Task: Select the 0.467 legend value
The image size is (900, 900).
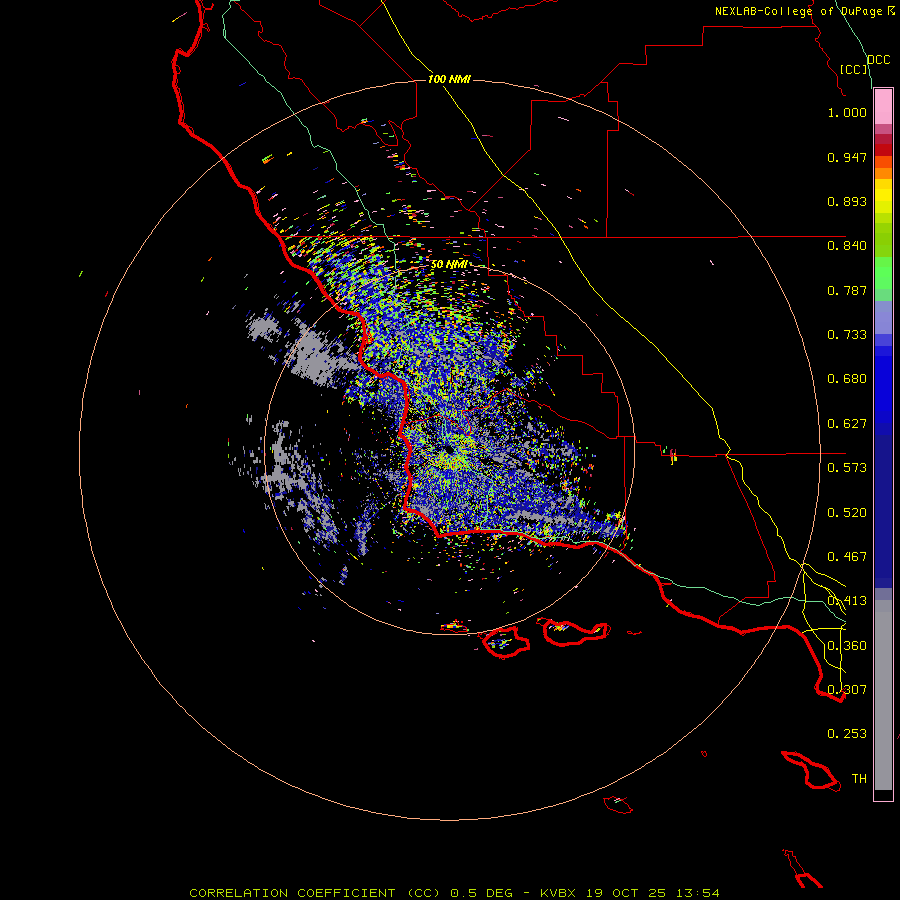Action: tap(847, 557)
